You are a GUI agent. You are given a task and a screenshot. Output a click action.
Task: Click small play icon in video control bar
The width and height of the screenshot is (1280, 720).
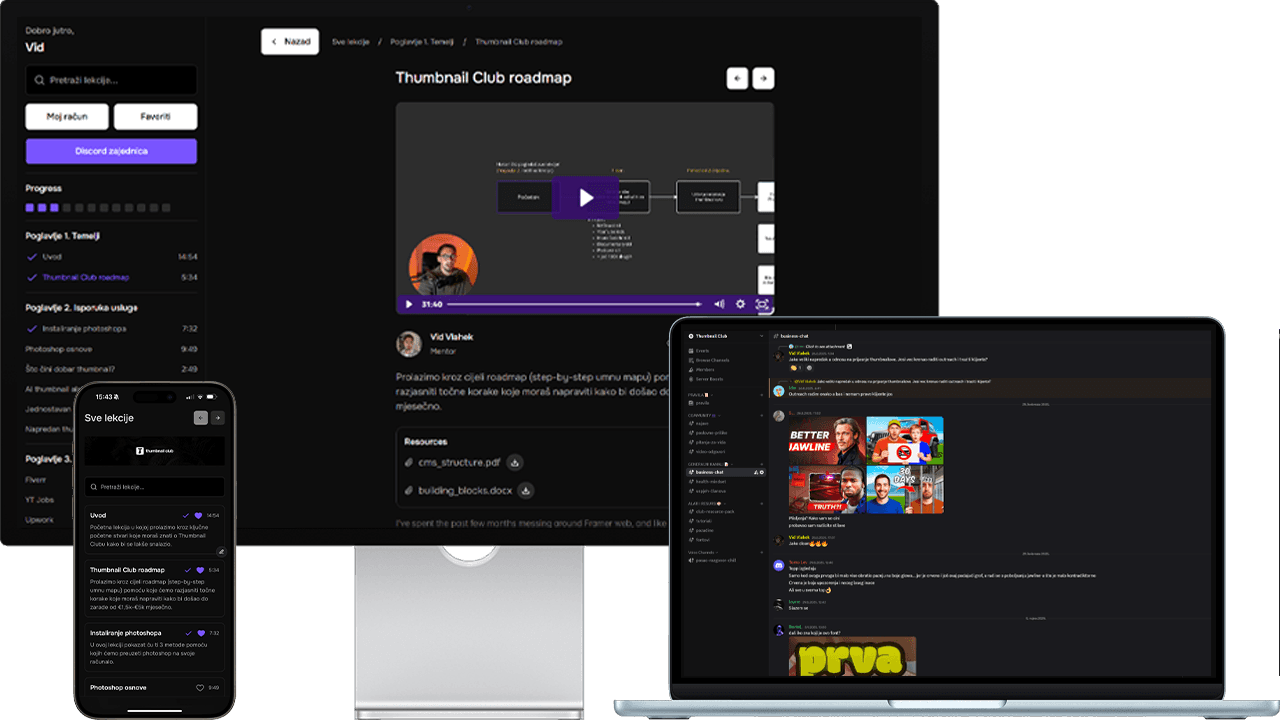tap(408, 304)
